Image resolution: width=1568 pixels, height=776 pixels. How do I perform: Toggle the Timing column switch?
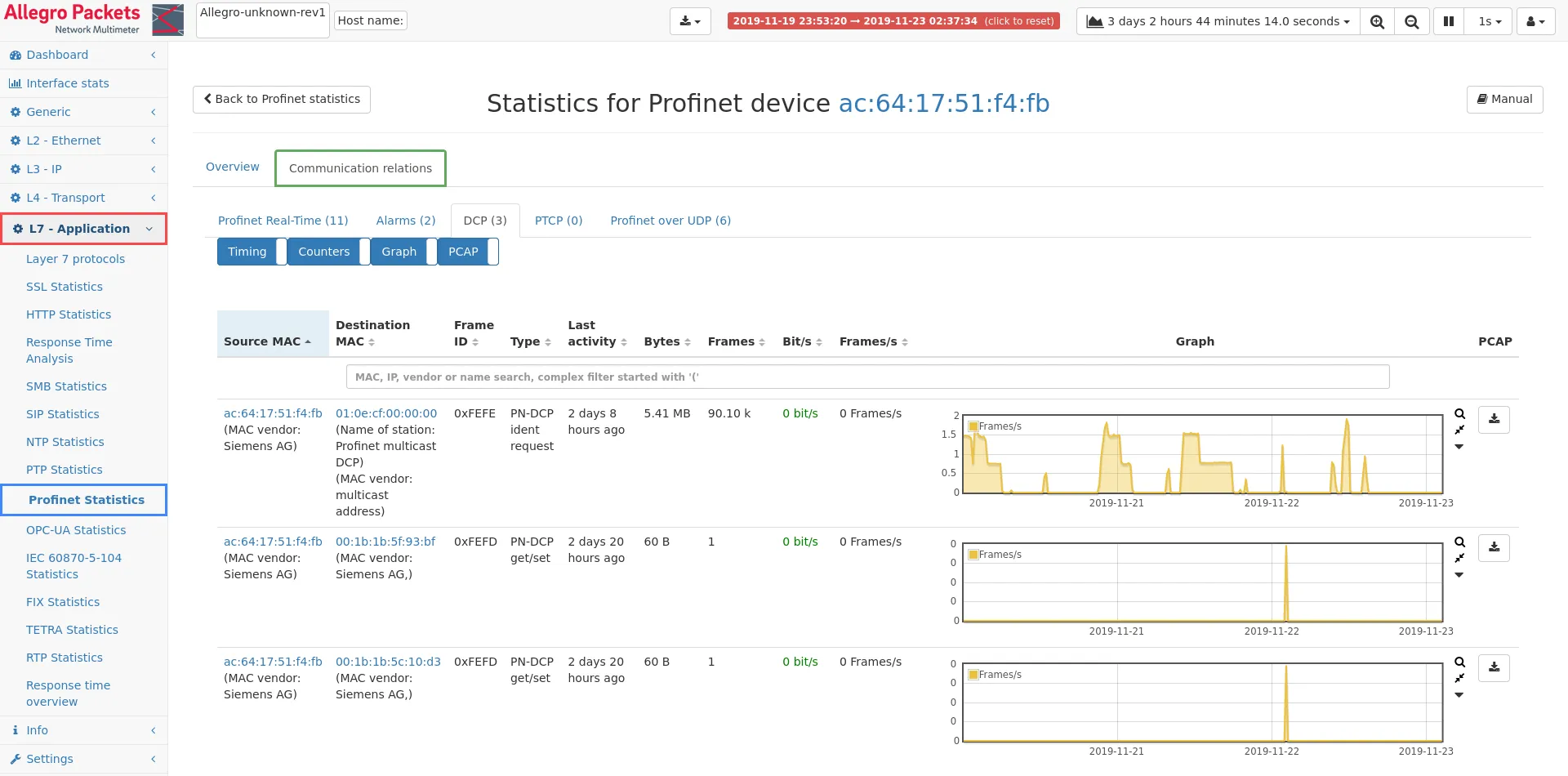[x=282, y=252]
